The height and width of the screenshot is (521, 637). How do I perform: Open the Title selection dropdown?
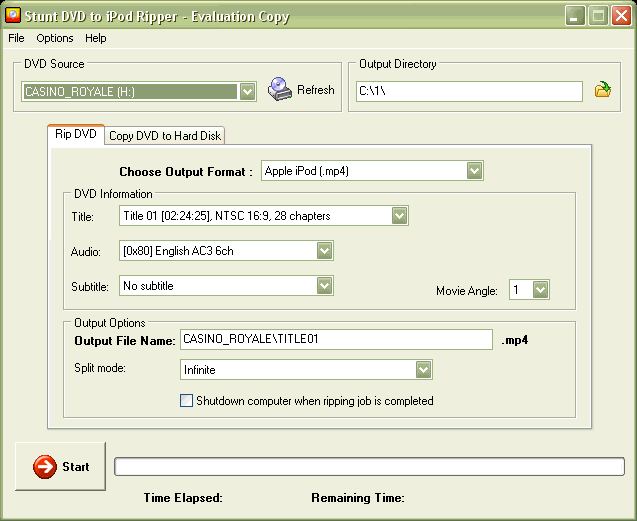click(399, 215)
